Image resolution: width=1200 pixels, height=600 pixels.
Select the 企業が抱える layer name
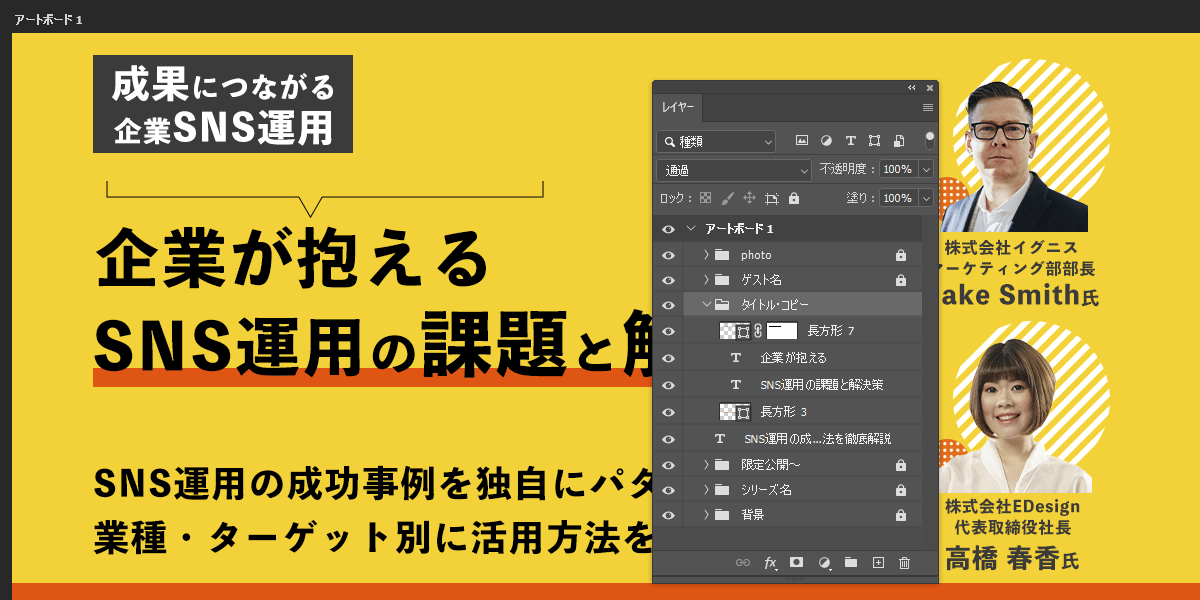click(793, 357)
